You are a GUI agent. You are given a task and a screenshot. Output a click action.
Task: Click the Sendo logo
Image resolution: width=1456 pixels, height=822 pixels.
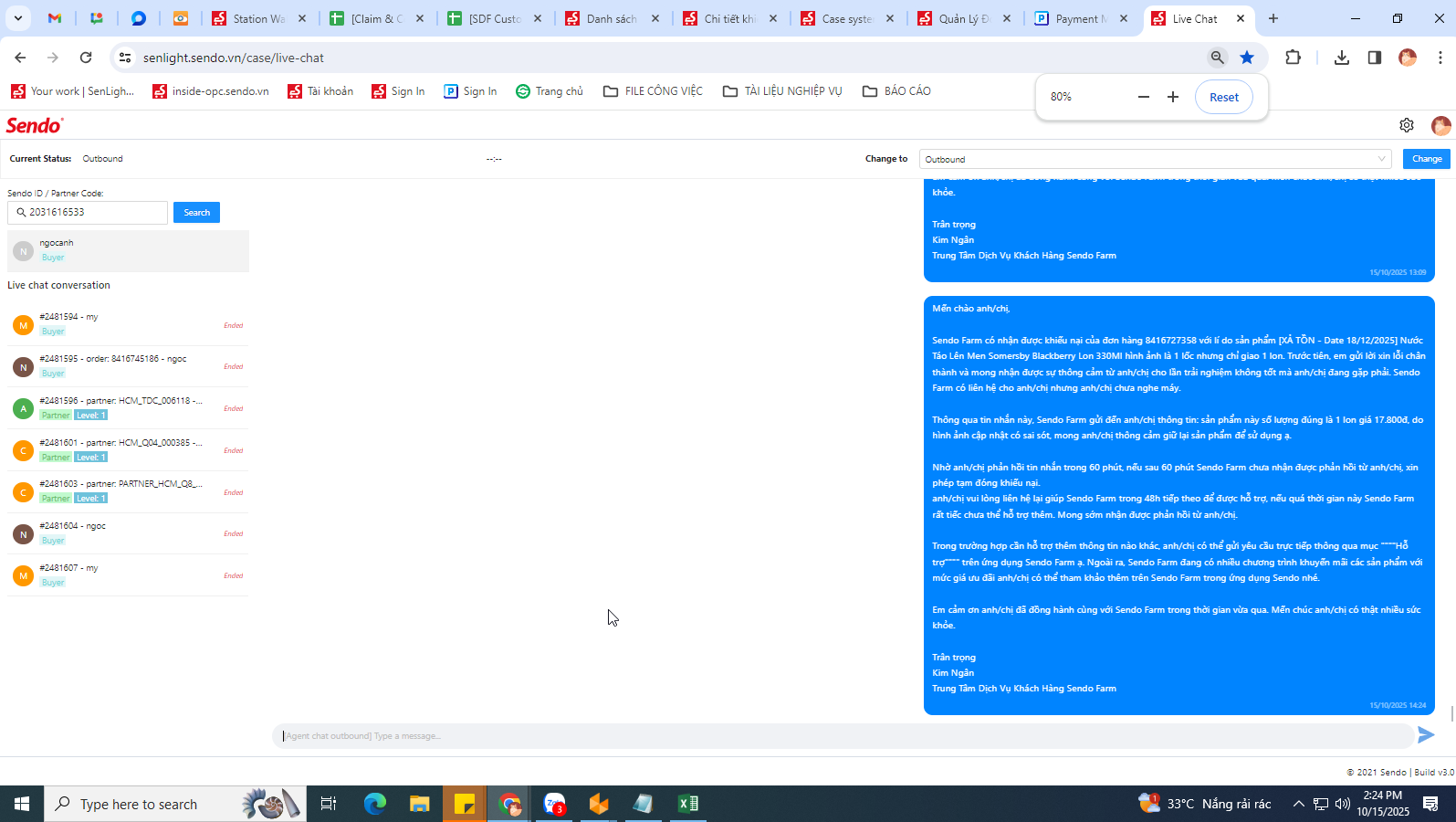click(35, 125)
